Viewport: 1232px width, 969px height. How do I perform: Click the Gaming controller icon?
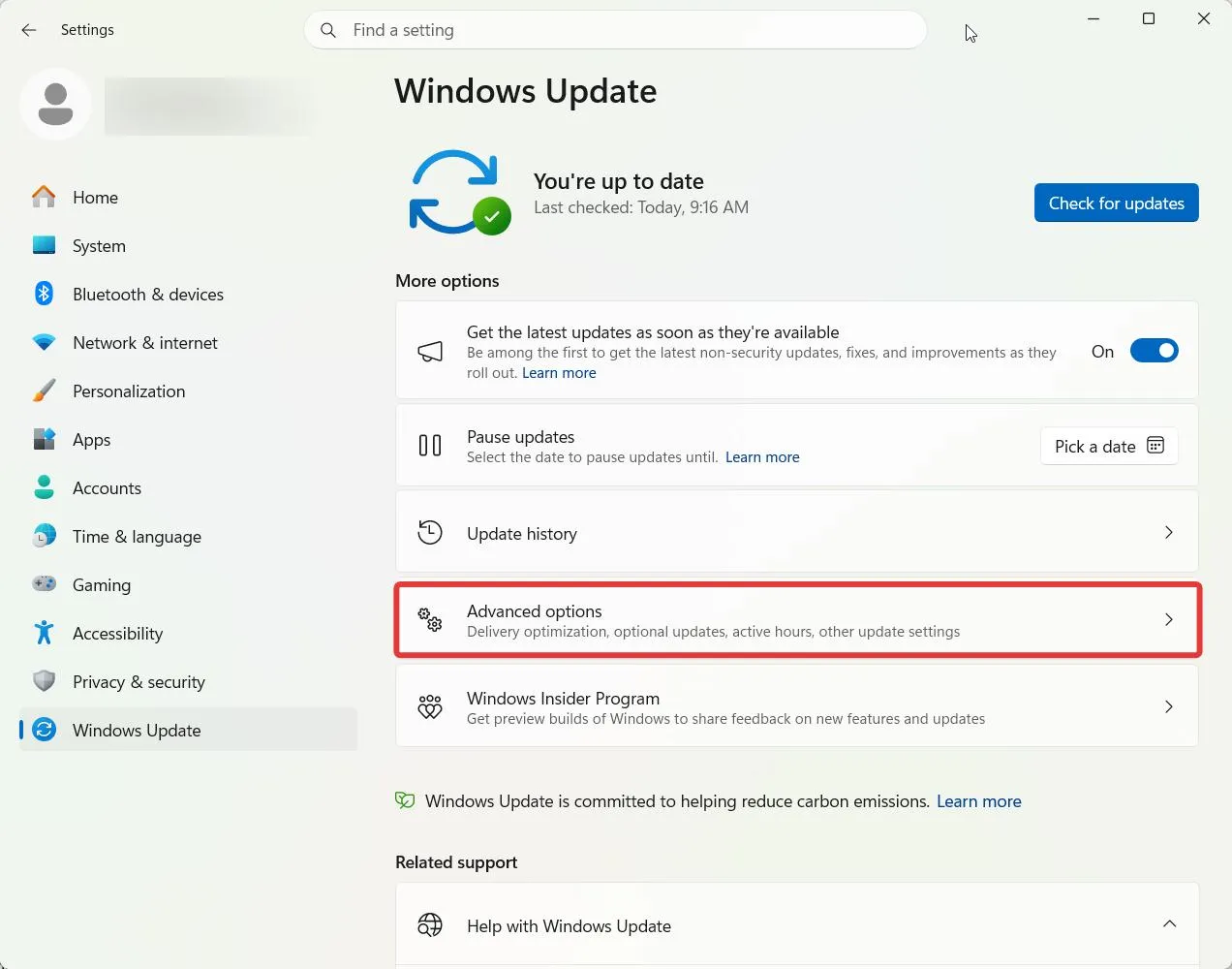(x=44, y=583)
